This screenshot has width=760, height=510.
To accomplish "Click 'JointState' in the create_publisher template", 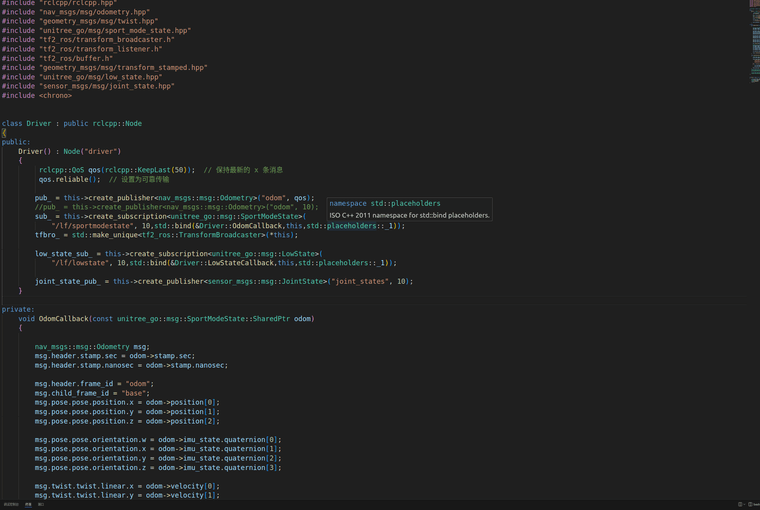I will [x=302, y=282].
